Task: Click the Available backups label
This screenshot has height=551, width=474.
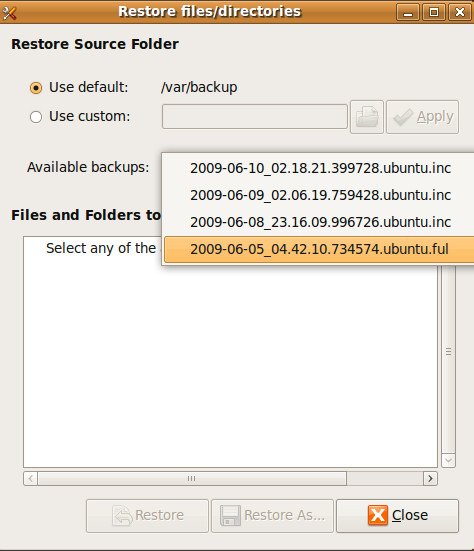Action: 88,167
